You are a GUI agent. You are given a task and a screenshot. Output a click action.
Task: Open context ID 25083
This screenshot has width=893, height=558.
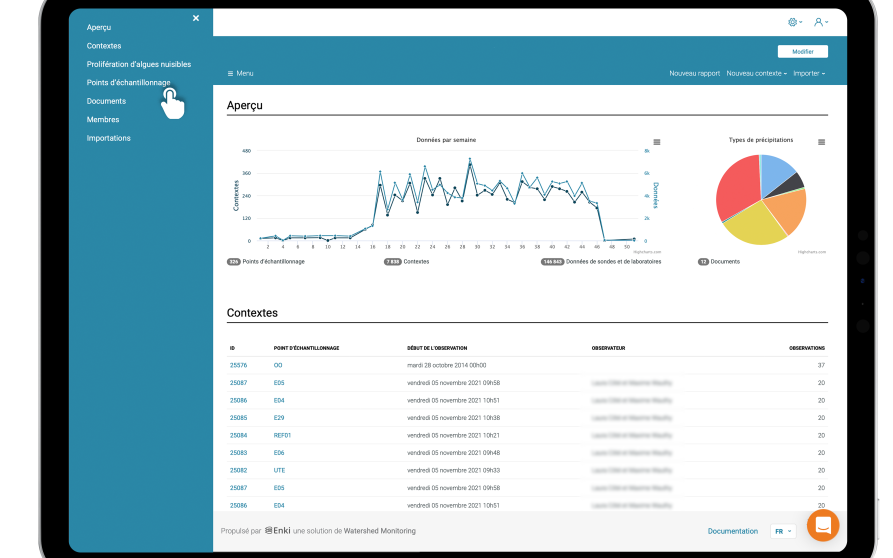point(238,453)
